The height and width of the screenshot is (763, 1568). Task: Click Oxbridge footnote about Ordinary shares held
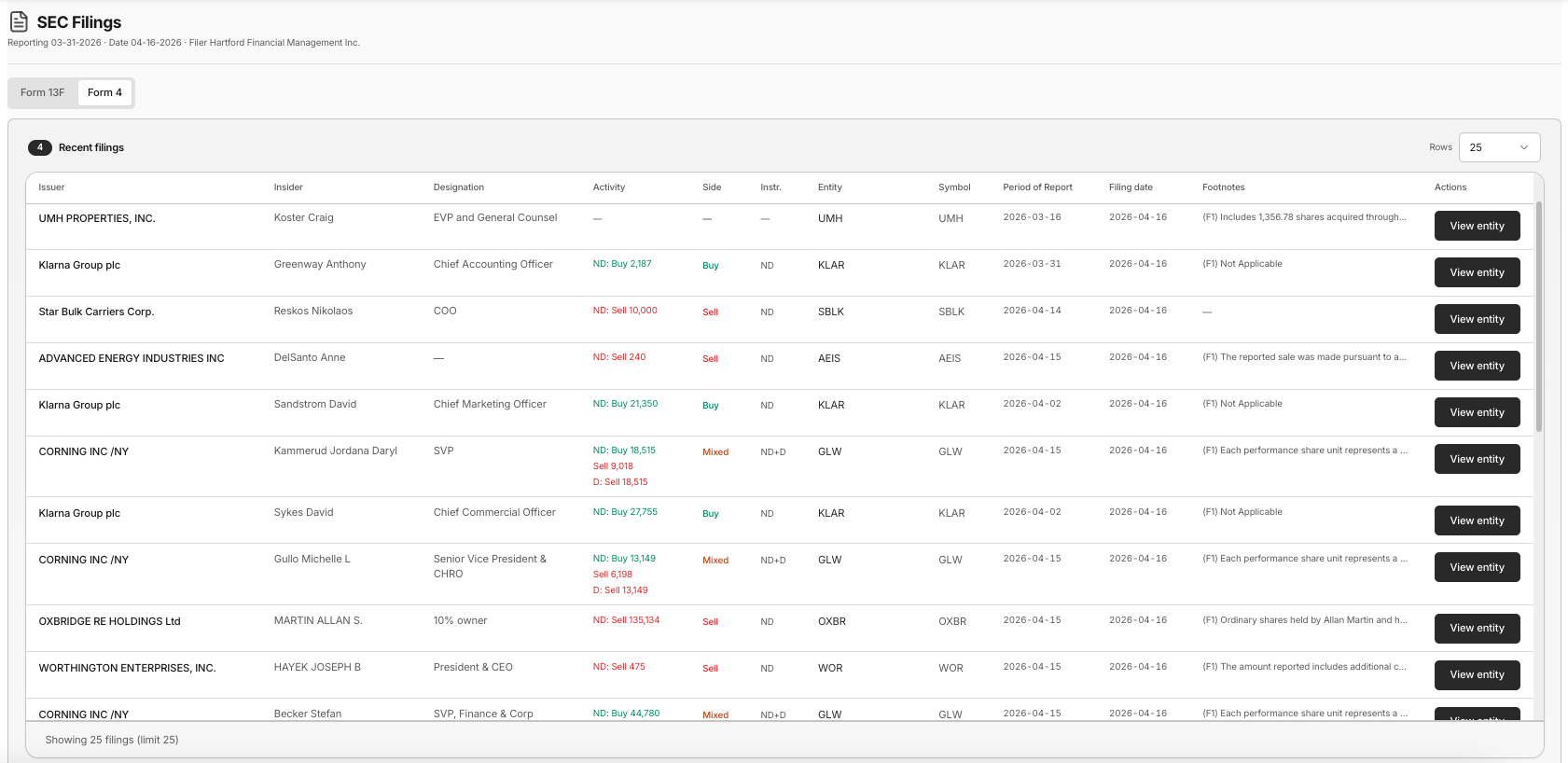coord(1304,620)
